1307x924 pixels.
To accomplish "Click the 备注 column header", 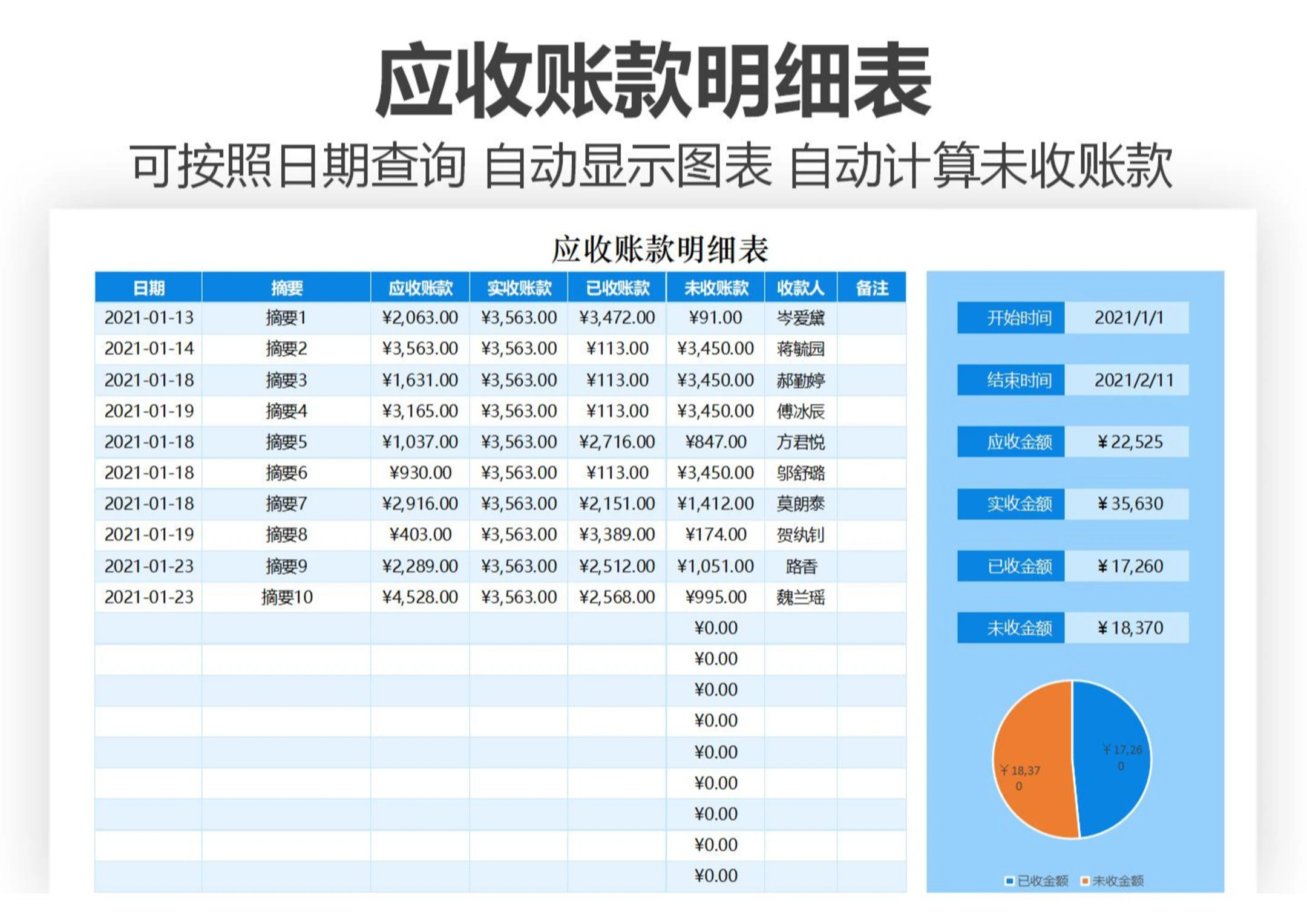I will [x=872, y=287].
